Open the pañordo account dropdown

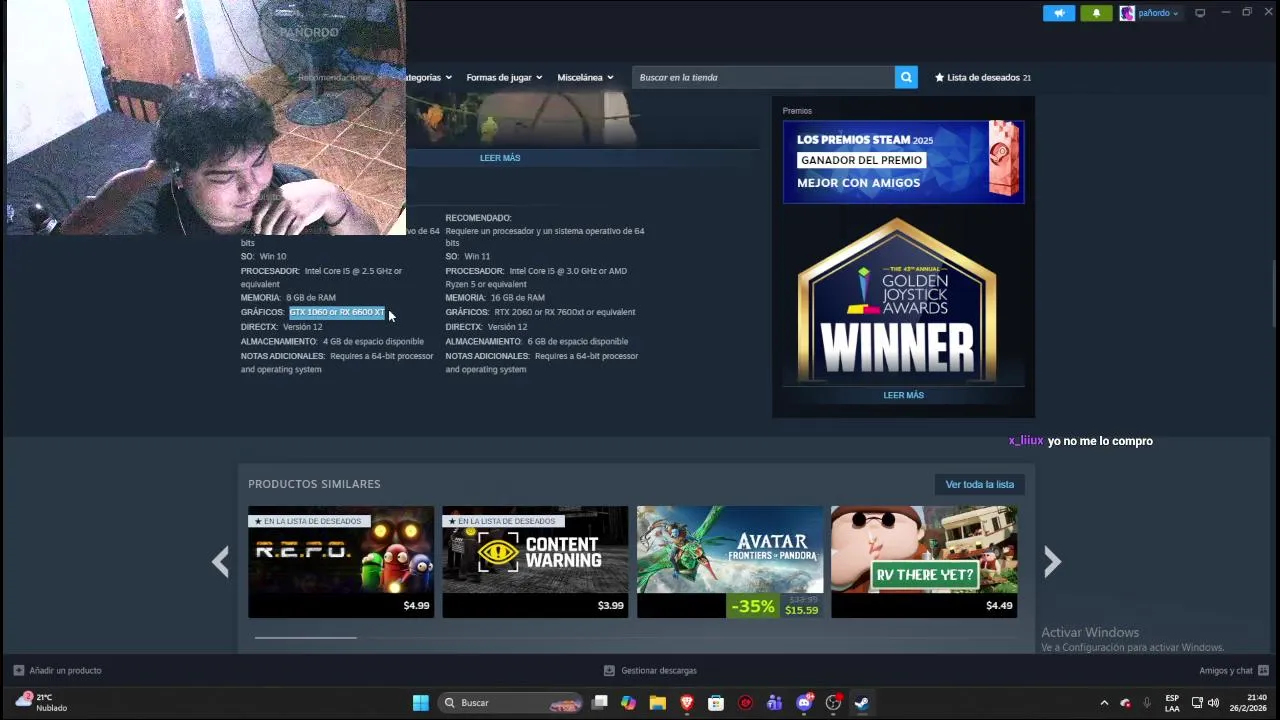[x=1158, y=13]
